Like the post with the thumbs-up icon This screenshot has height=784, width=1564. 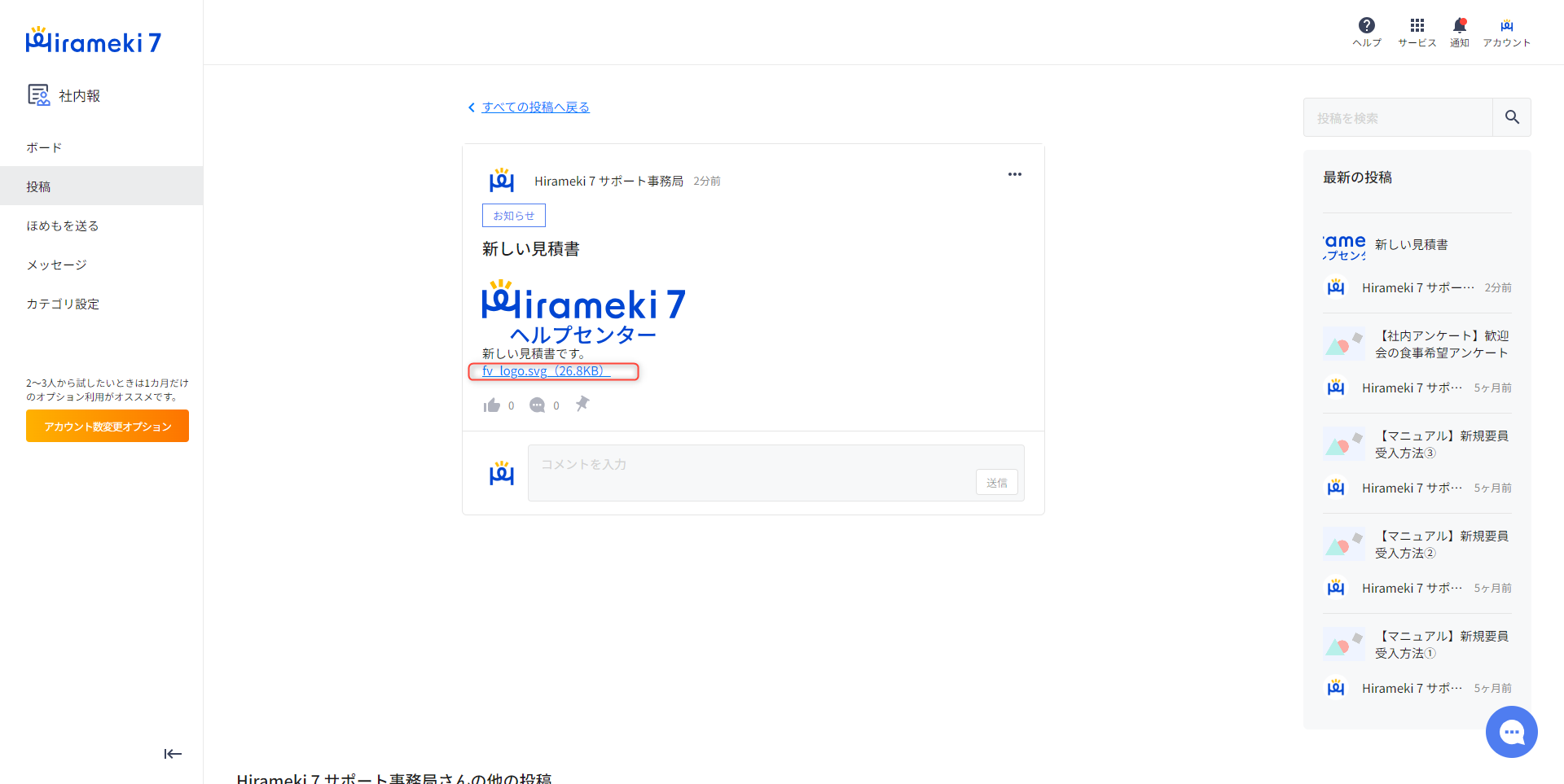click(492, 405)
